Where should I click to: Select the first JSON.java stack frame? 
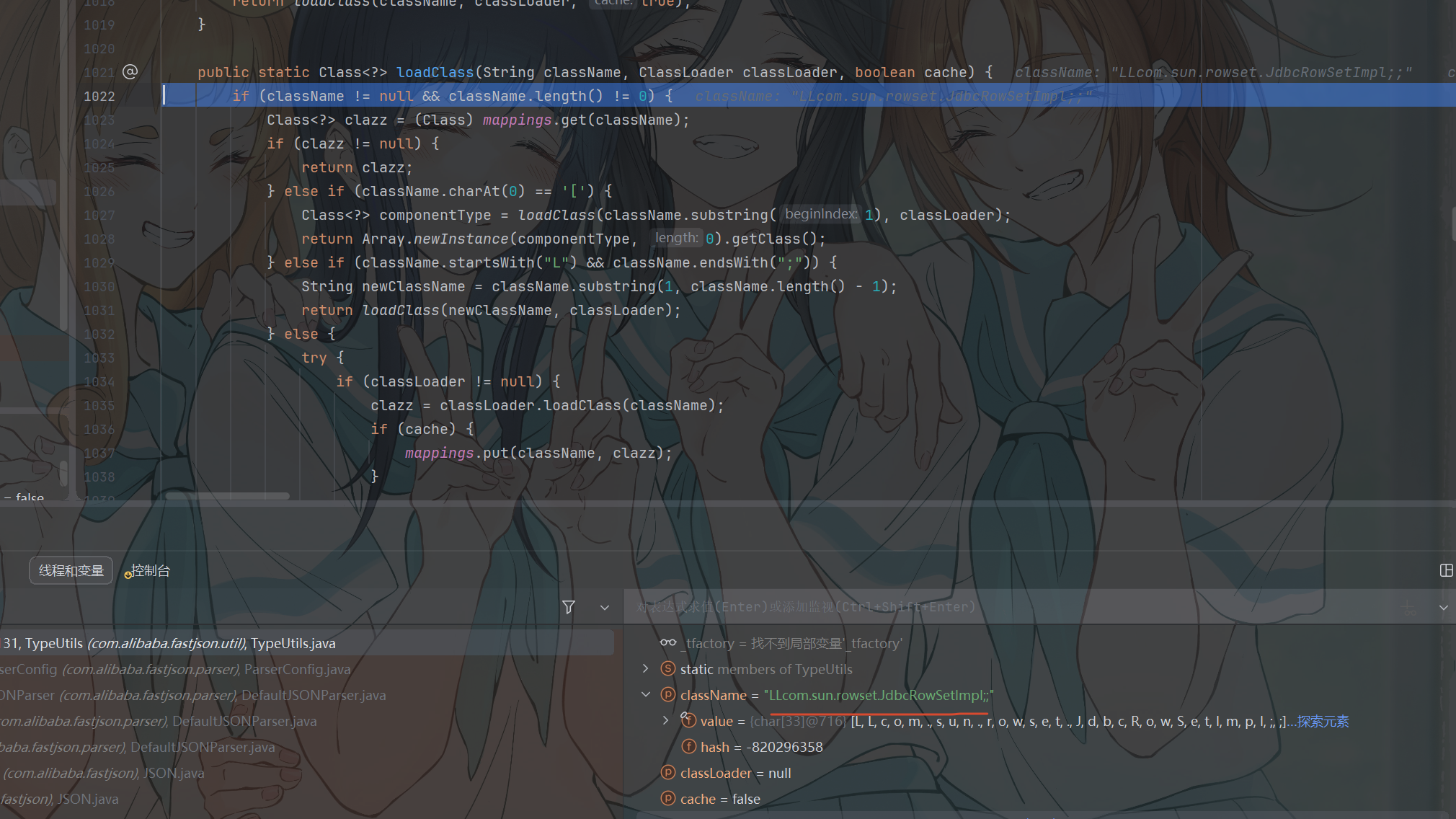point(306,773)
